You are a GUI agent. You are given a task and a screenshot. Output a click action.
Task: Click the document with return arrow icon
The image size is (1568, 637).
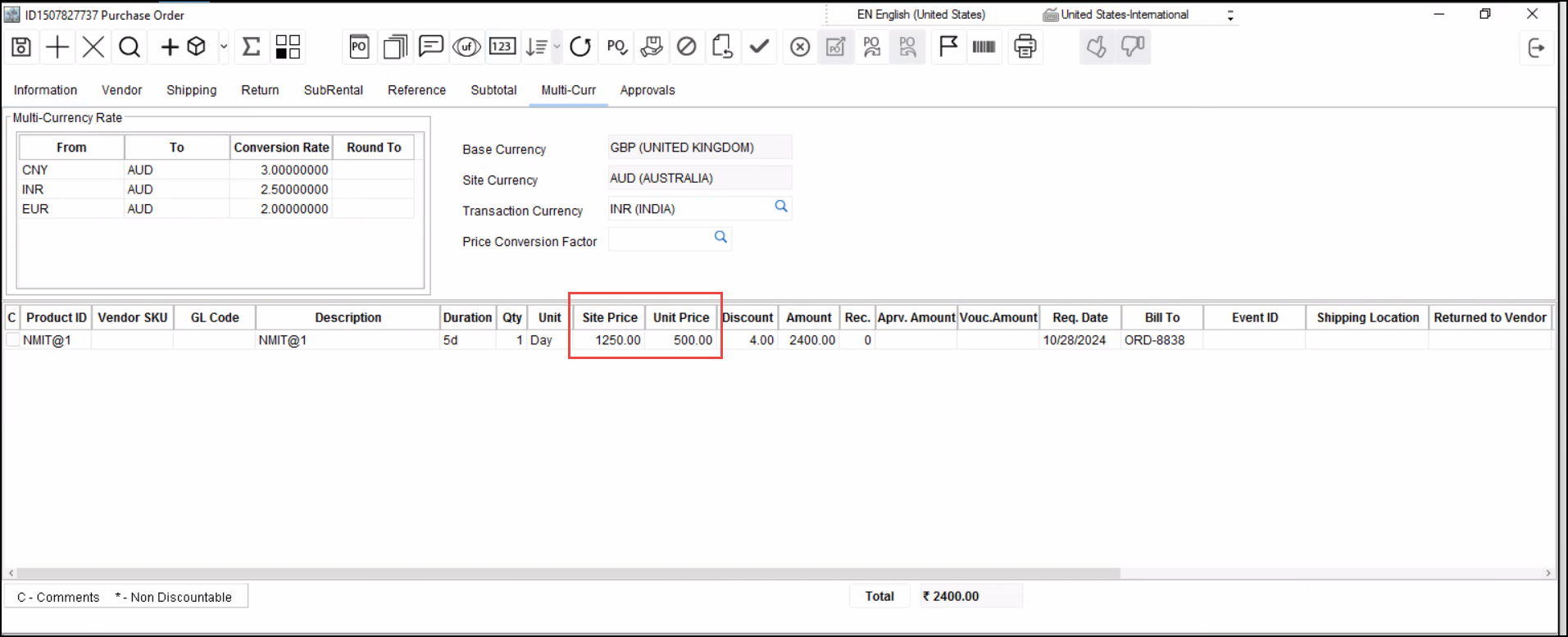[x=722, y=48]
